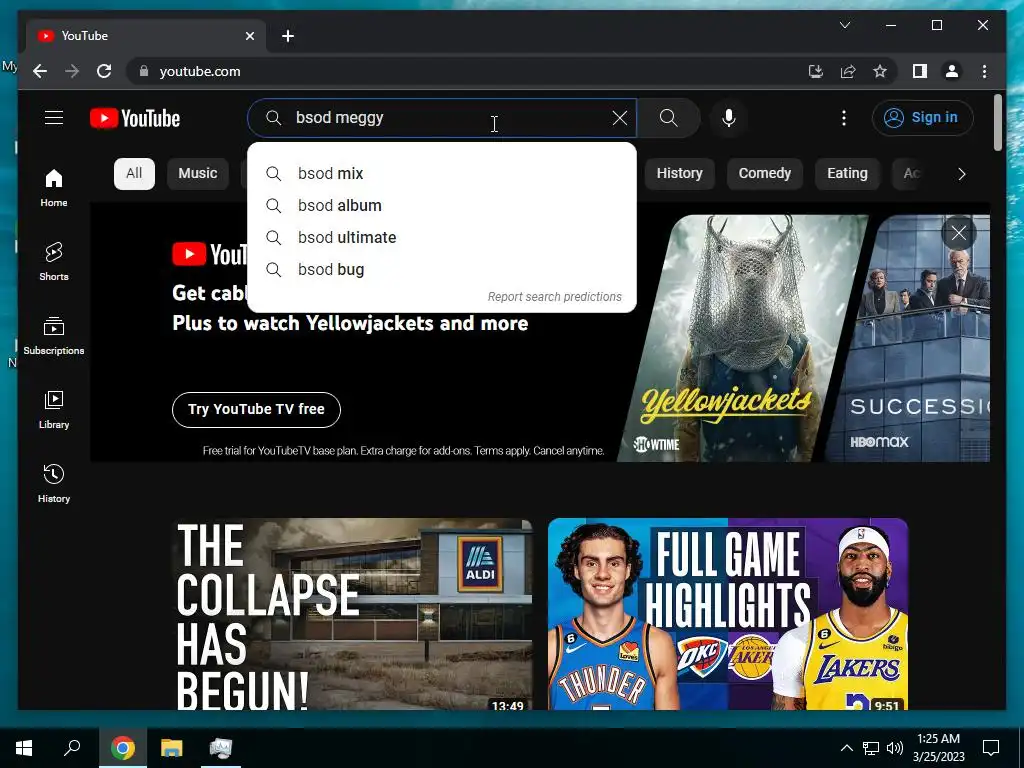The width and height of the screenshot is (1024, 768).
Task: Click the volume icon in system tray
Action: [895, 748]
